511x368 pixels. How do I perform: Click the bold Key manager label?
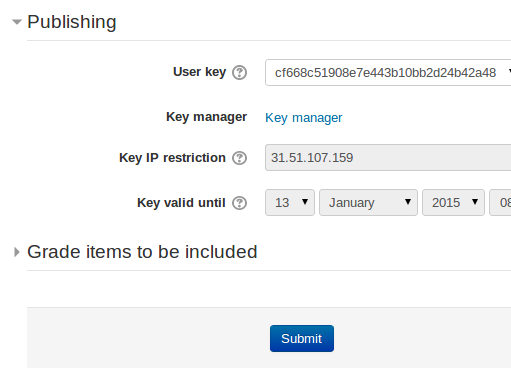[206, 117]
